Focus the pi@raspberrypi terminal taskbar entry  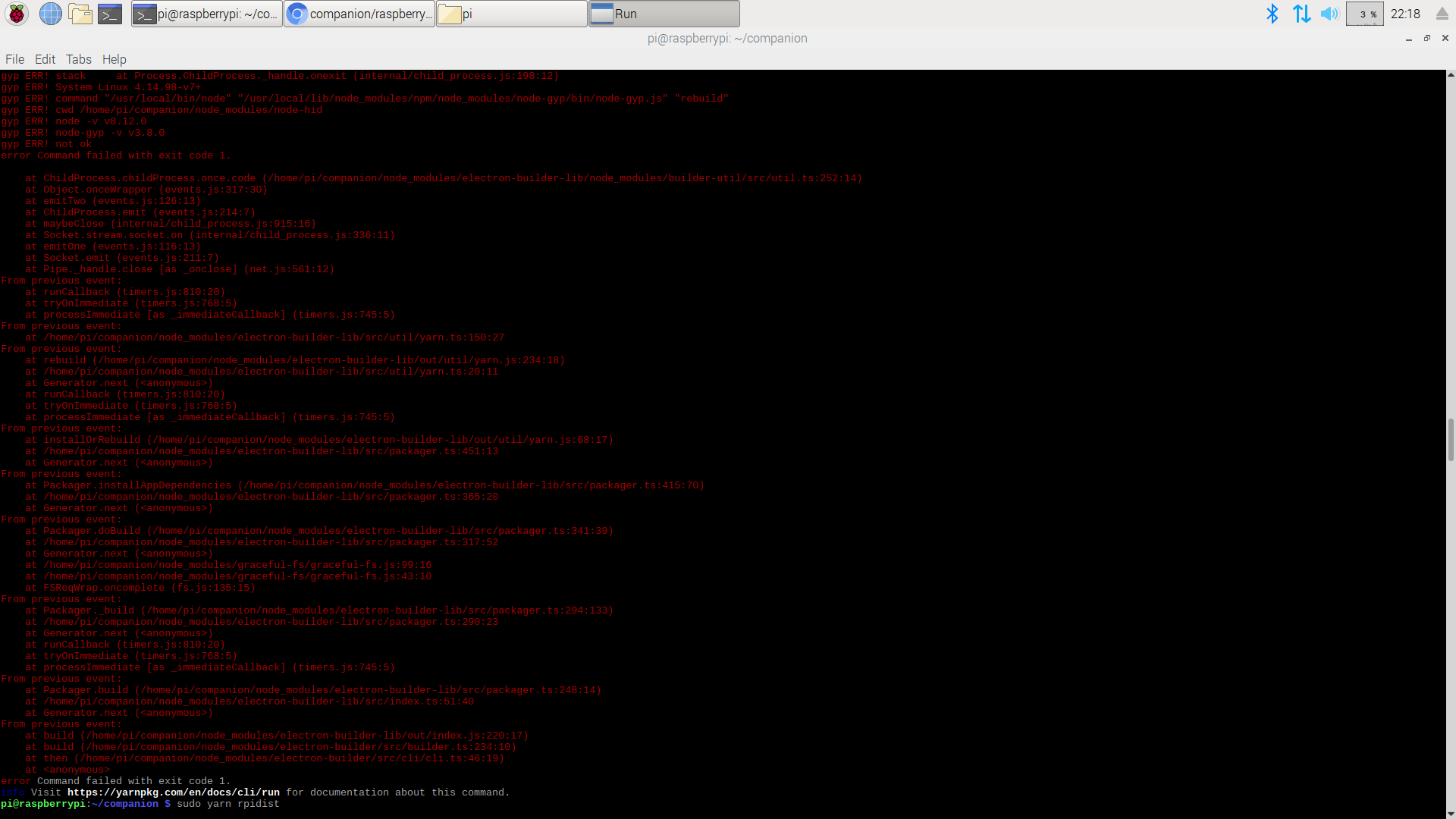tap(206, 13)
